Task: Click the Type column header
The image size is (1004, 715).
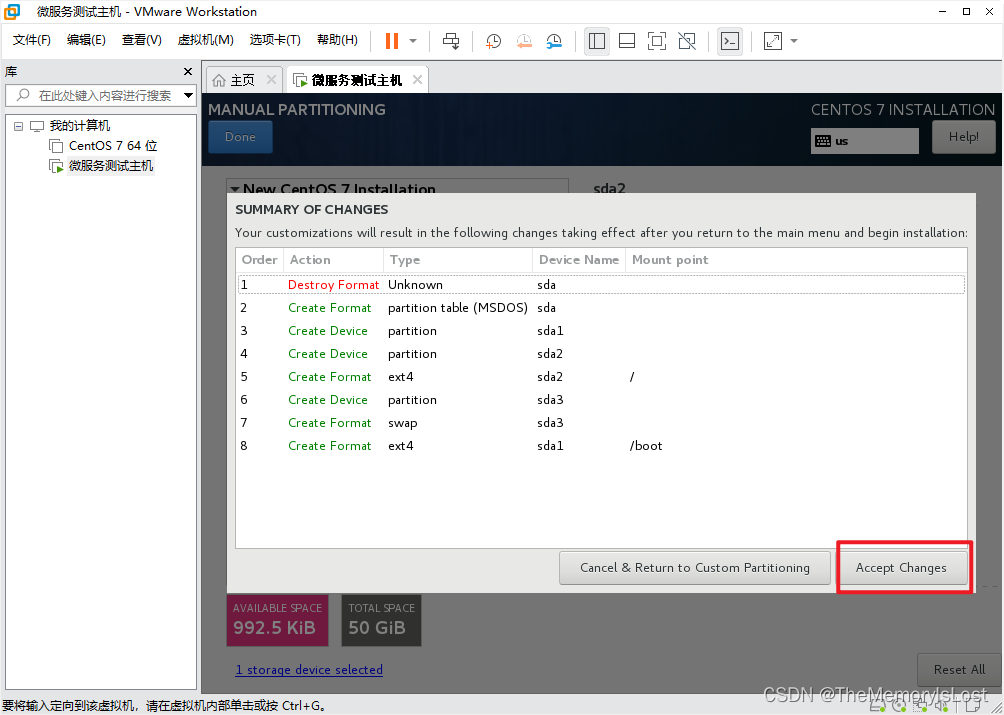Action: click(458, 260)
